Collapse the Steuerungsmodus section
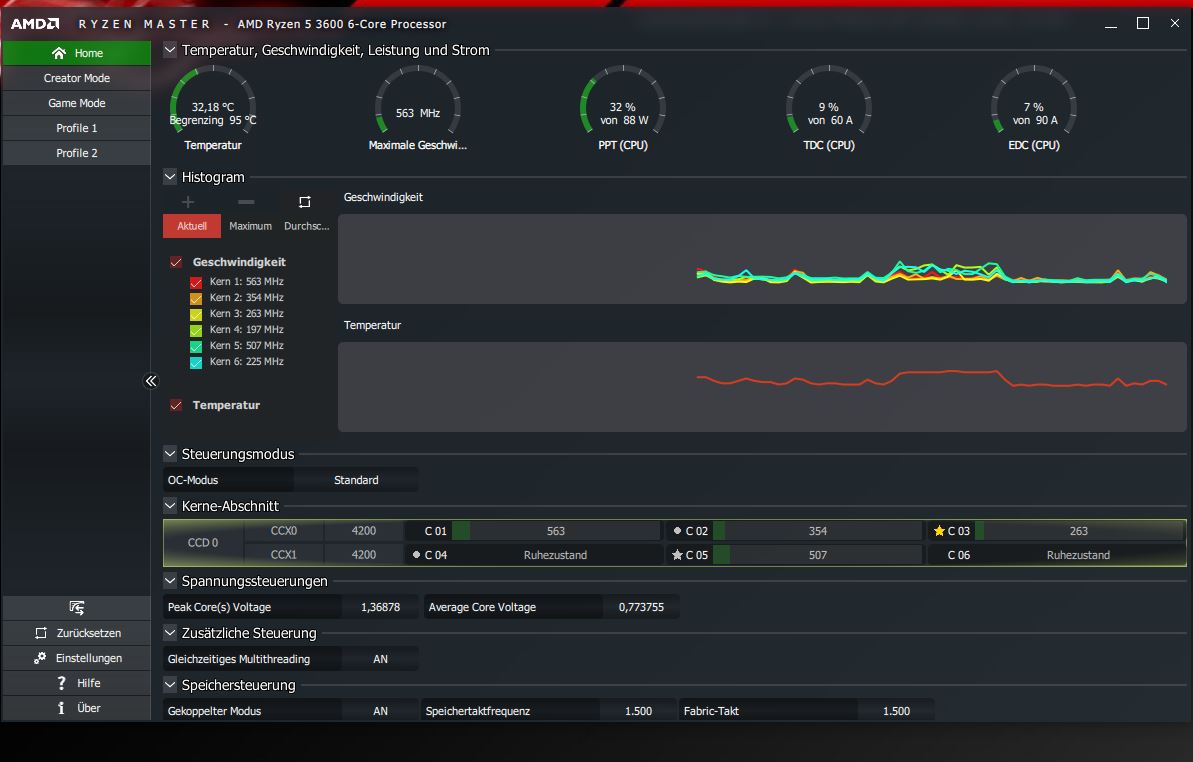 170,454
